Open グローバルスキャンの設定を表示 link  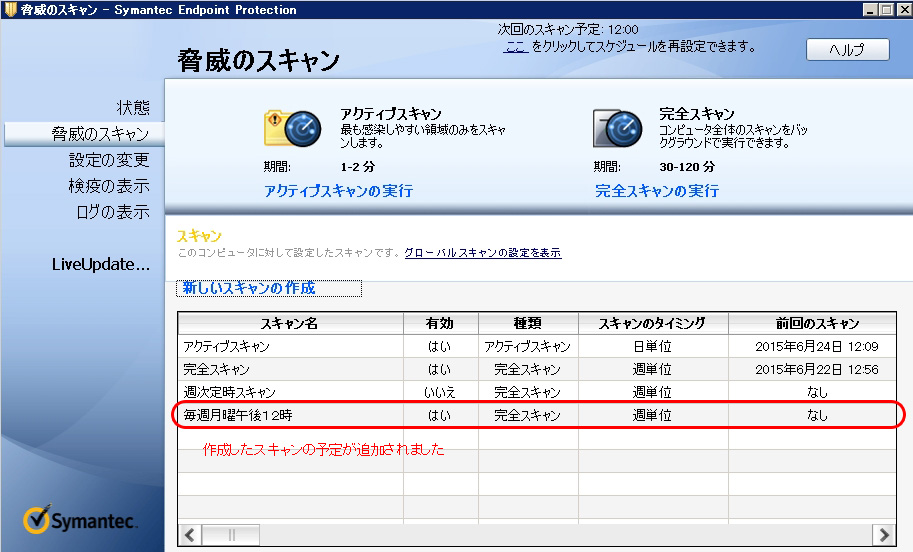click(483, 253)
